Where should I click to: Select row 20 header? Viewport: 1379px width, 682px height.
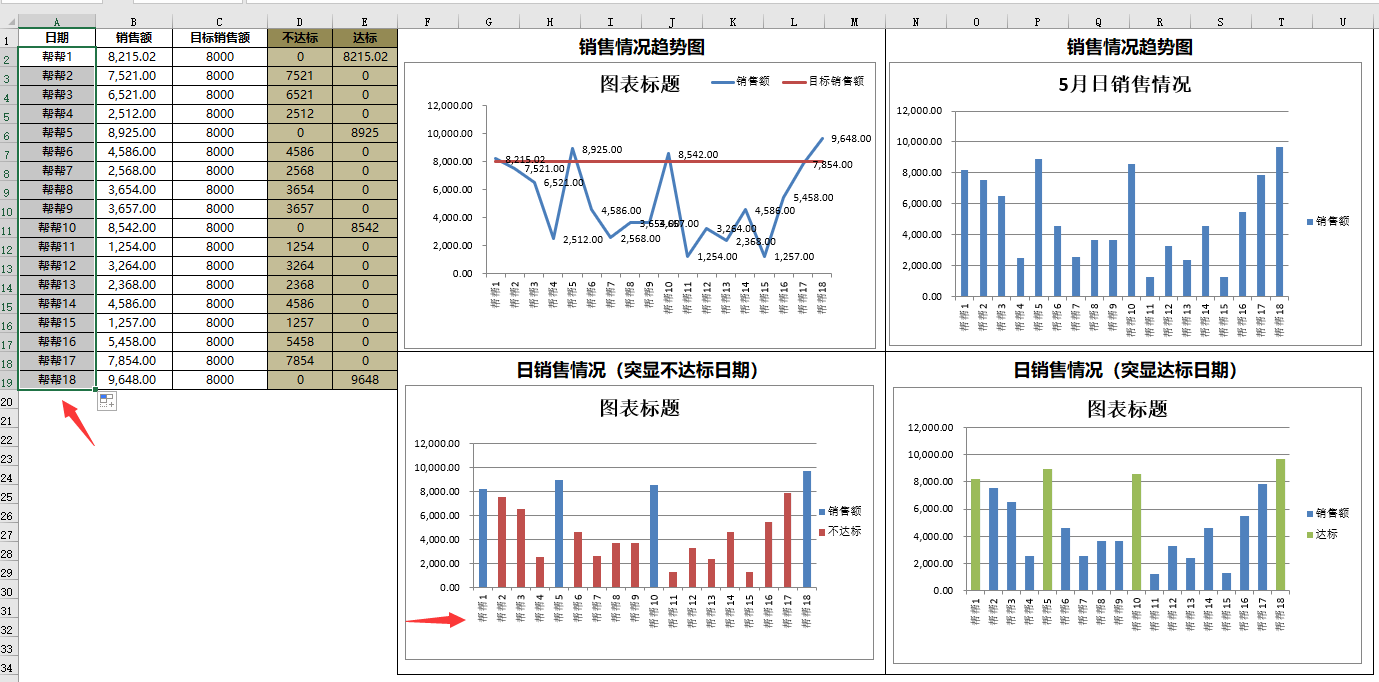point(9,401)
